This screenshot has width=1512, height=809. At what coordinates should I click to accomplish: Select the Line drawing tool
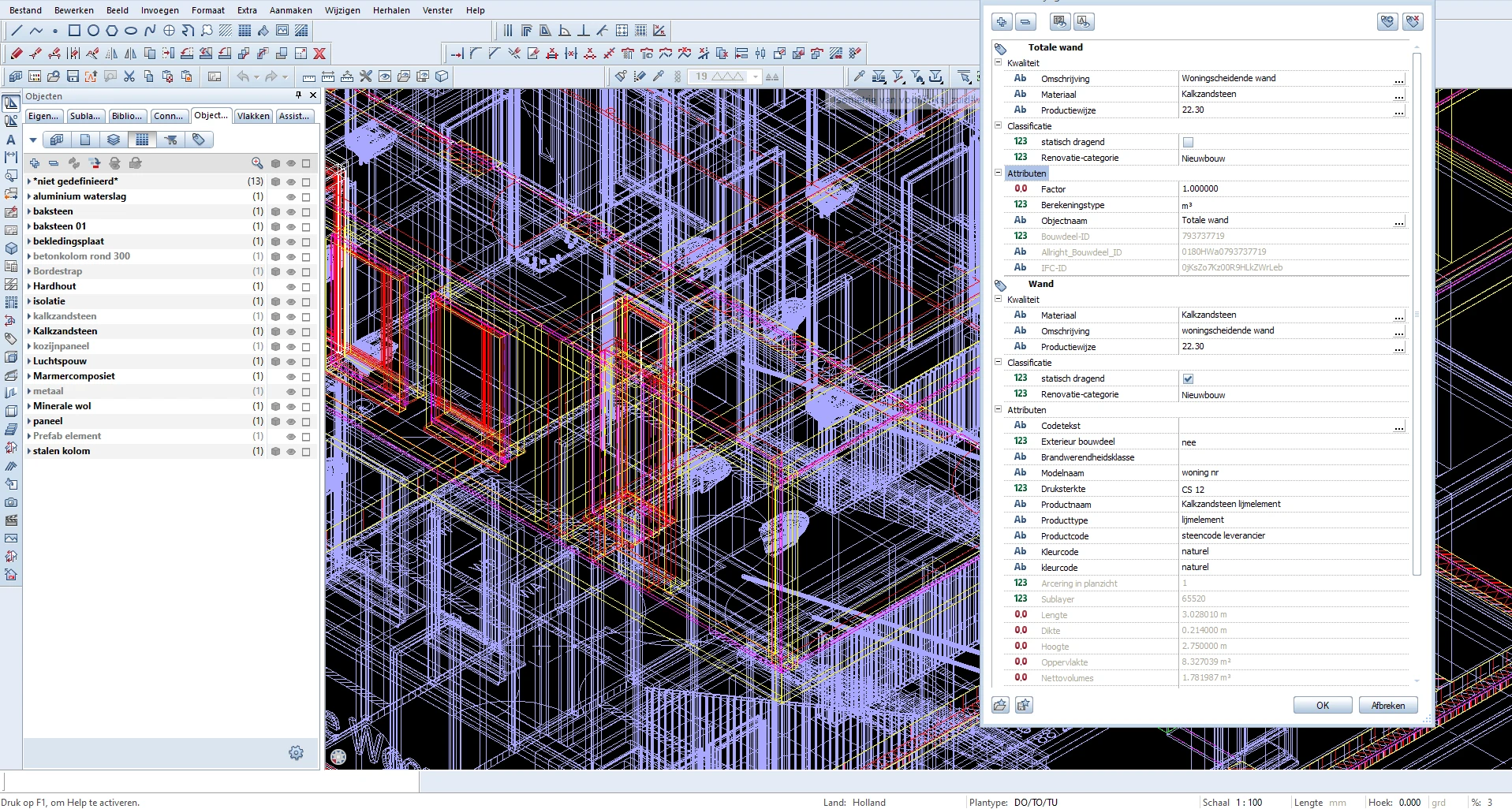pos(17,31)
